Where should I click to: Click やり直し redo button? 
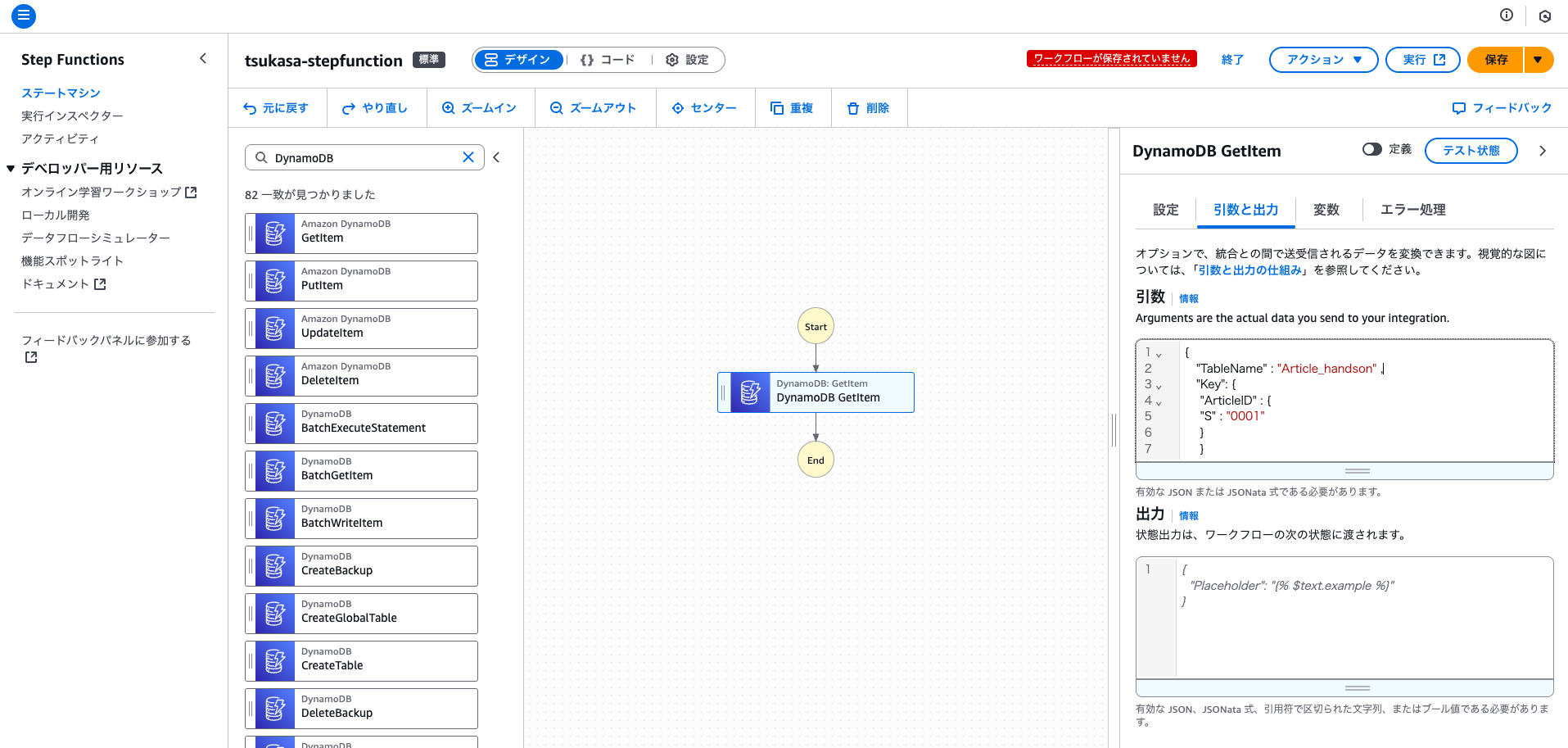375,108
